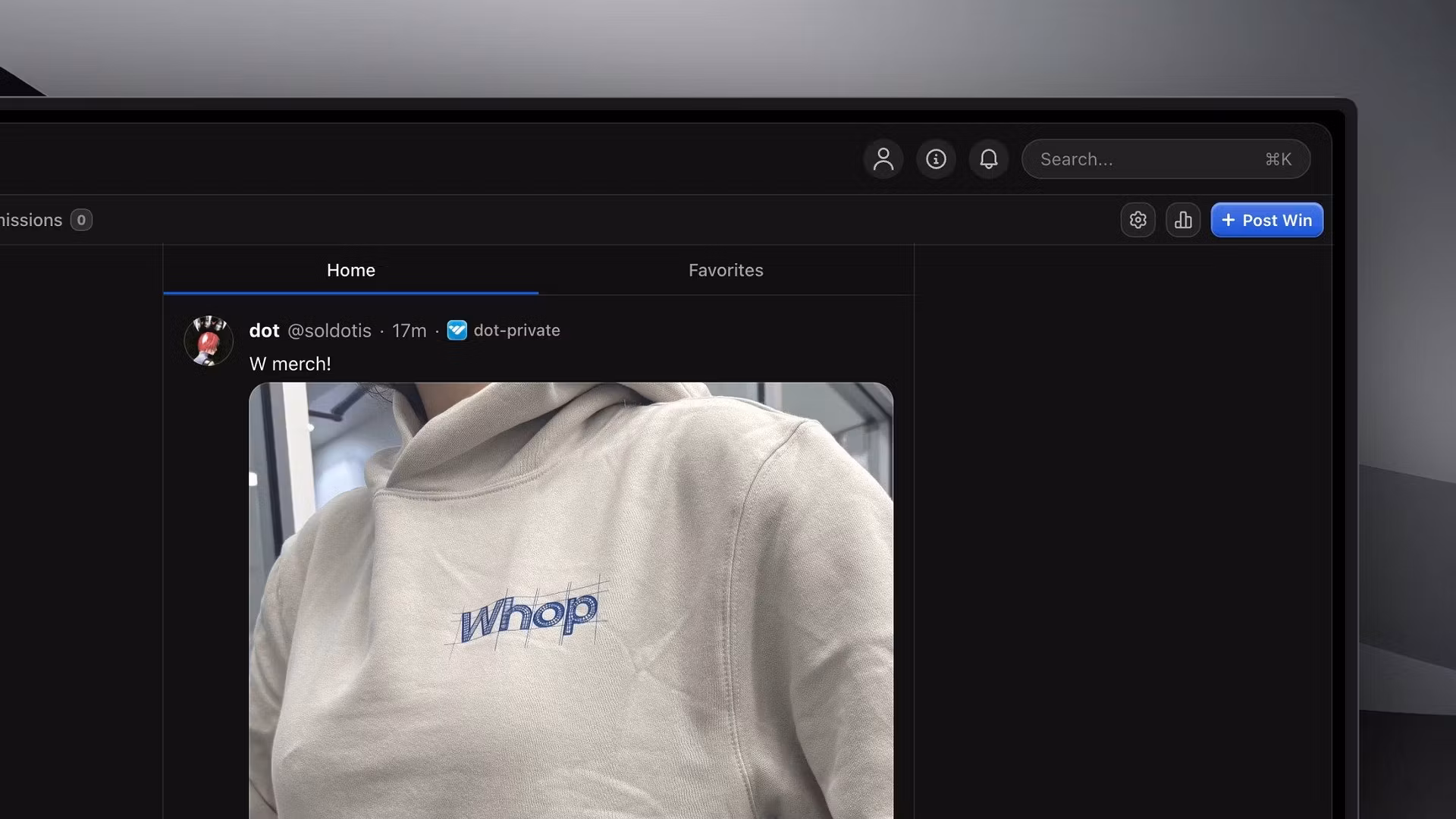Click the dot-private community badge icon

pos(457,331)
